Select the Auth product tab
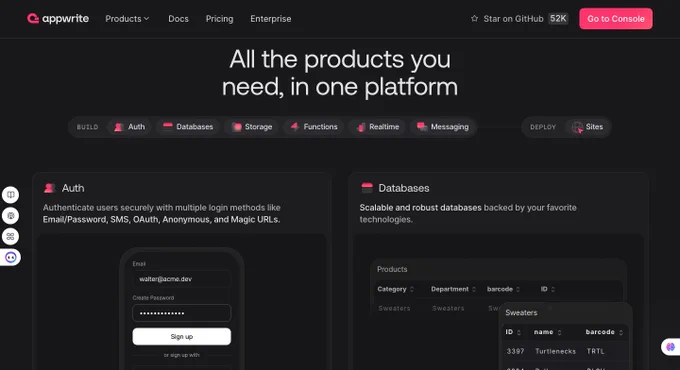The image size is (680, 370). coord(129,127)
